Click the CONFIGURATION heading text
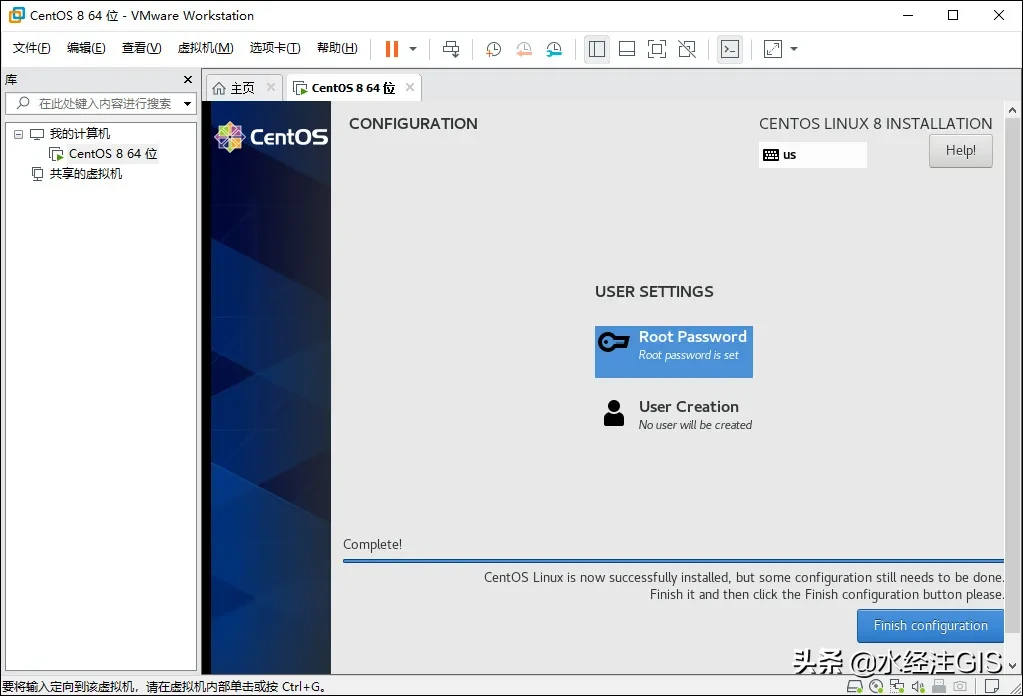This screenshot has height=696, width=1023. click(413, 123)
